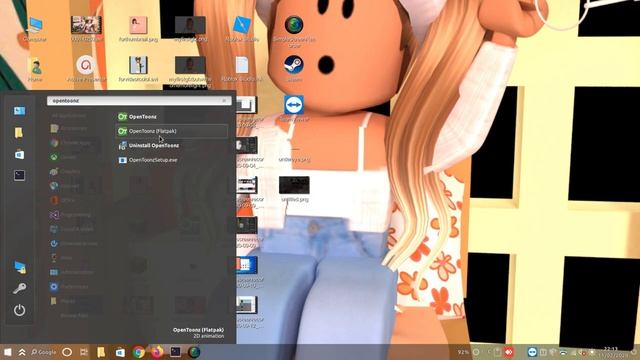
Task: Select the dark untitled png thumbnail
Action: [x=294, y=189]
